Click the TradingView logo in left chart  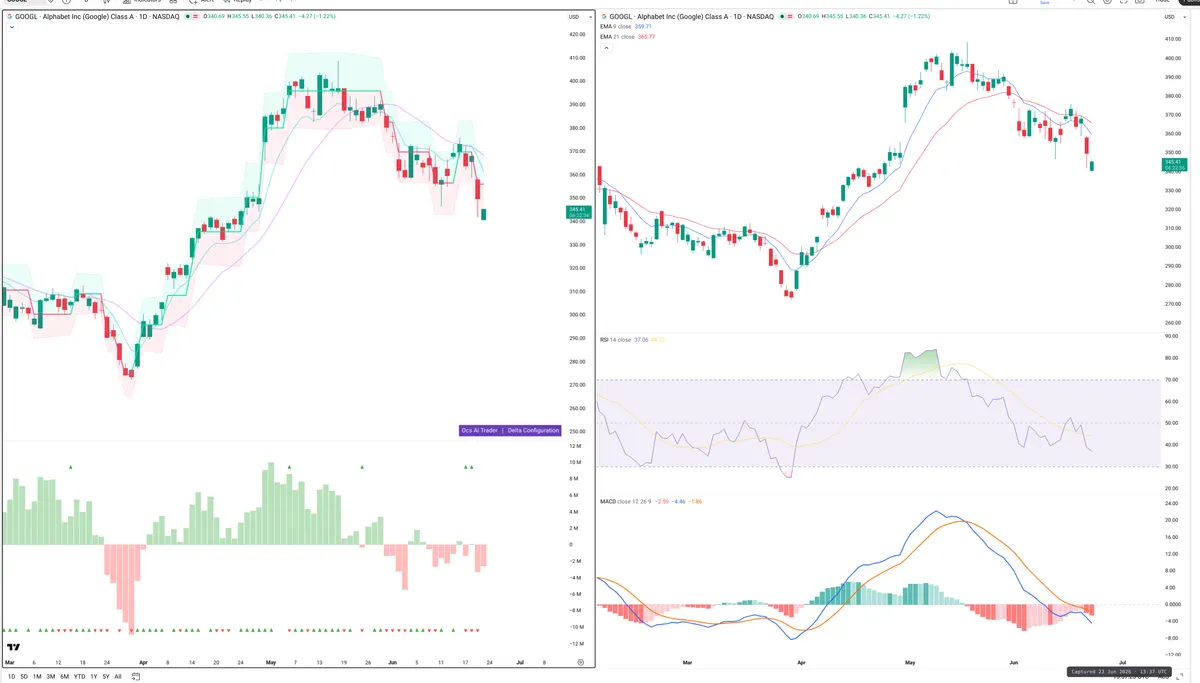coord(14,648)
